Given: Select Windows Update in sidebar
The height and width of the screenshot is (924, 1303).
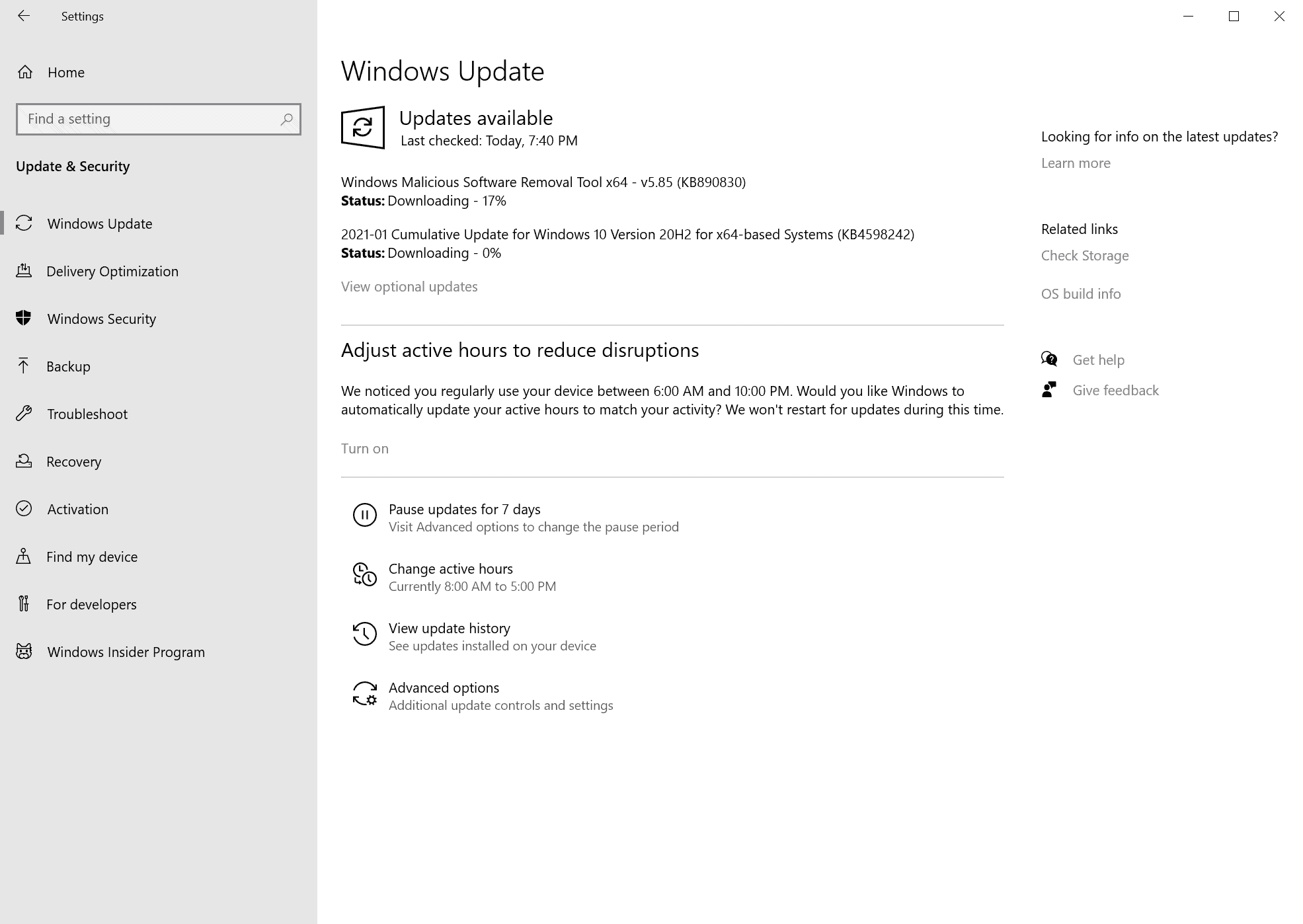Looking at the screenshot, I should point(100,222).
